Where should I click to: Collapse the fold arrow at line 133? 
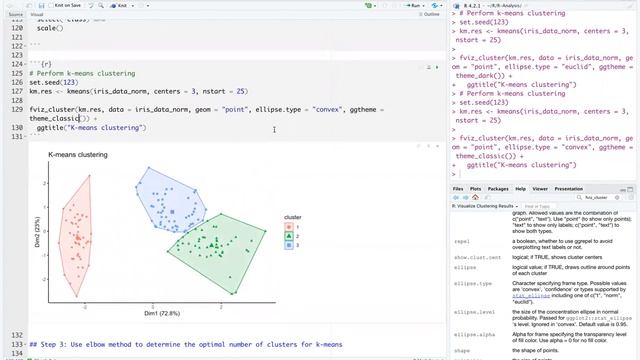[26, 344]
